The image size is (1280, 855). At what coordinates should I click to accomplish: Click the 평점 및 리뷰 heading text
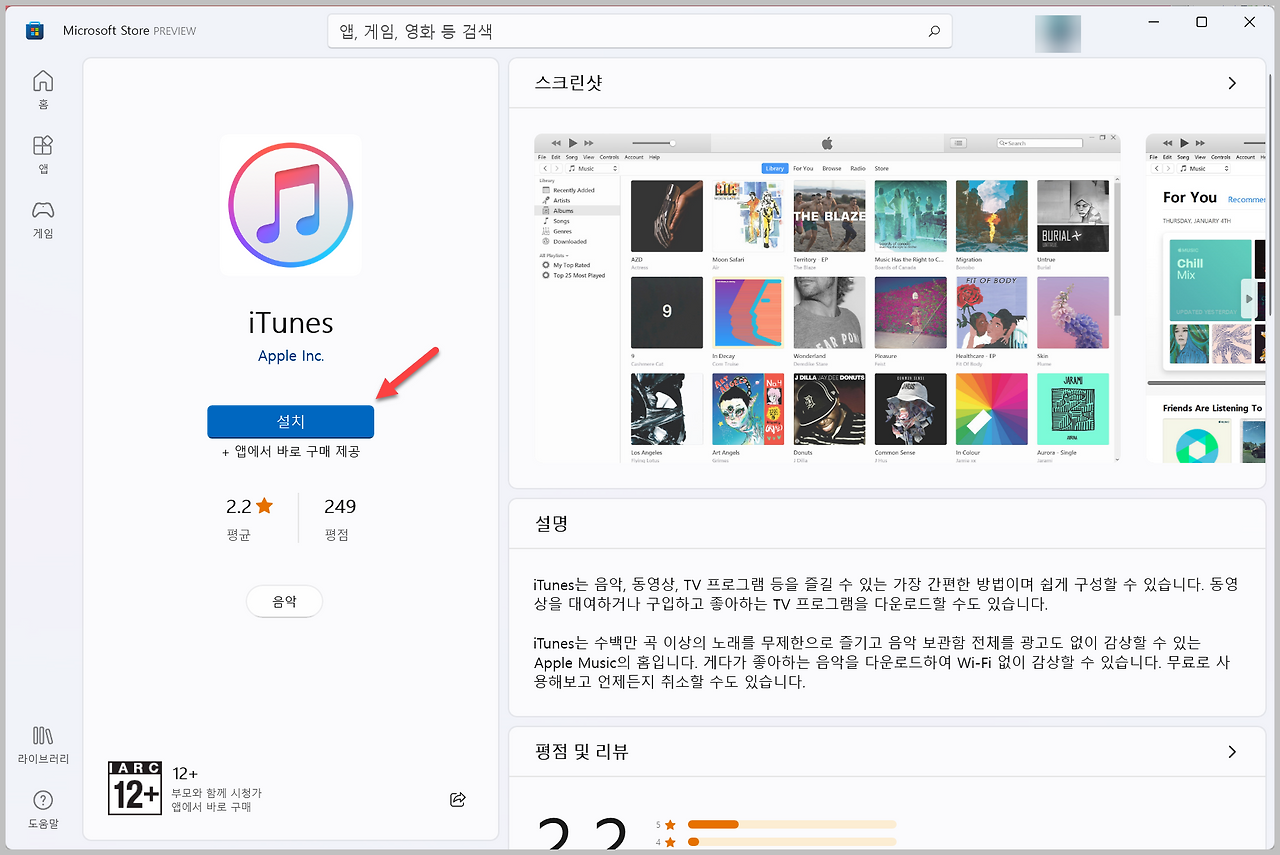pyautogui.click(x=581, y=751)
